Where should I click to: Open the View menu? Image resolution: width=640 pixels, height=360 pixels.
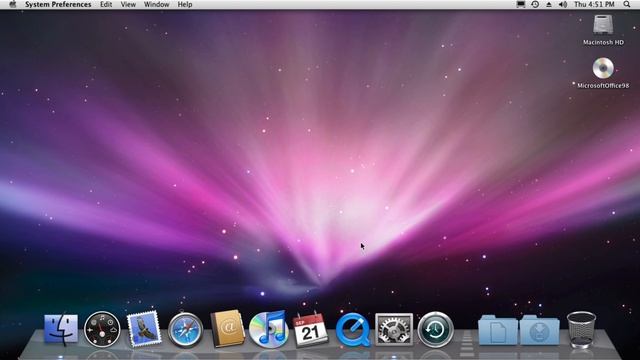128,4
